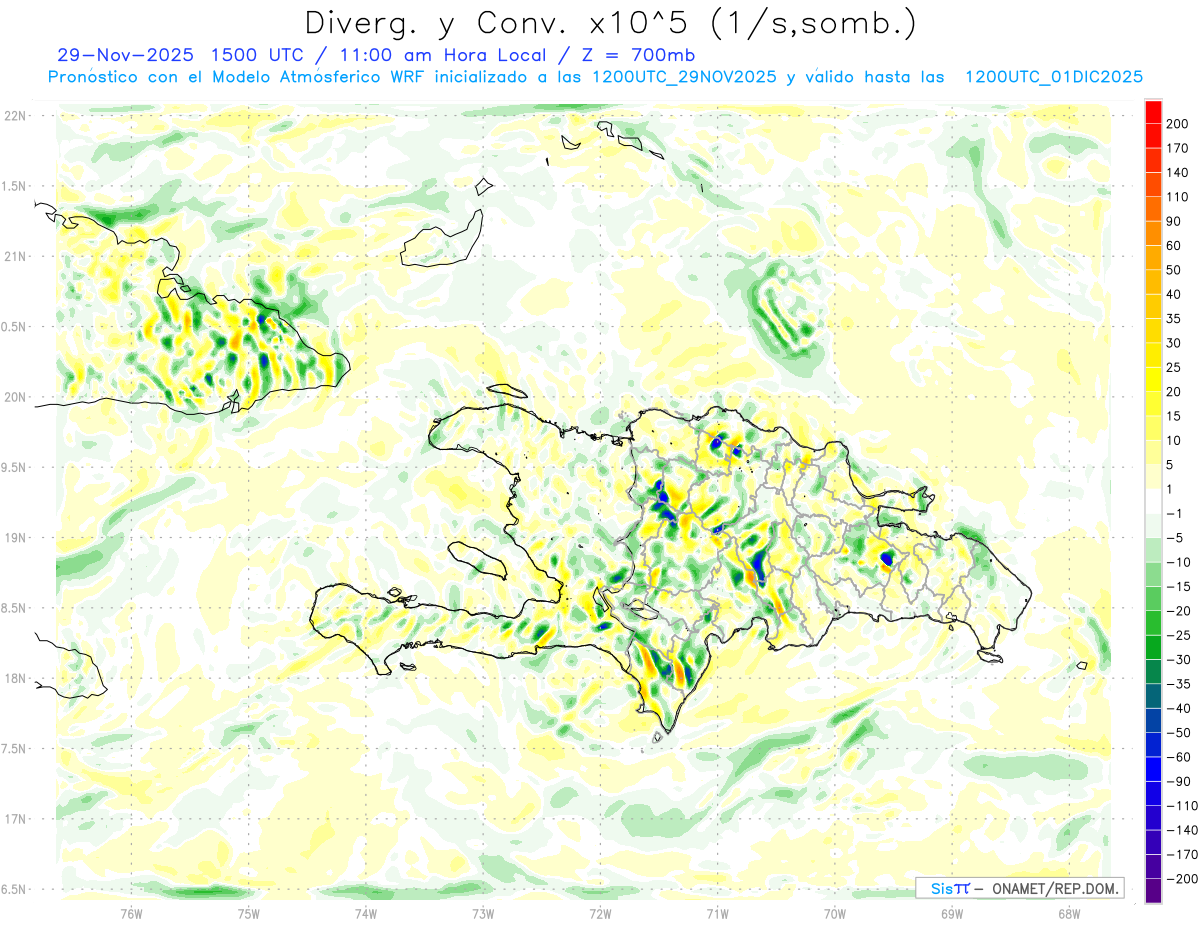
Task: Click the colorbar value -200
Action: tap(1181, 879)
